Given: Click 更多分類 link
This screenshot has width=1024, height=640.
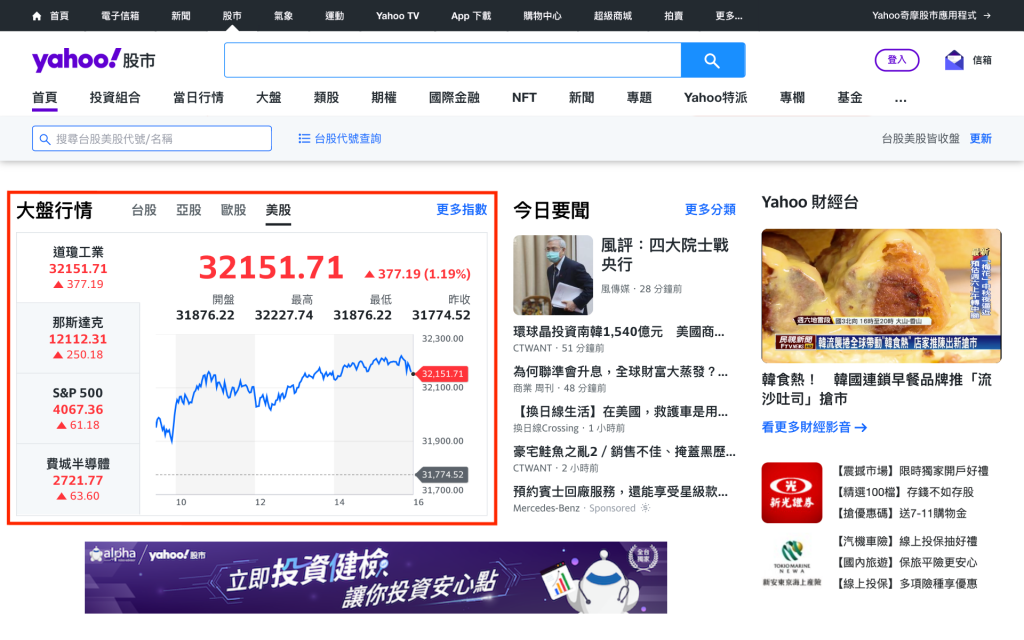Looking at the screenshot, I should point(710,209).
